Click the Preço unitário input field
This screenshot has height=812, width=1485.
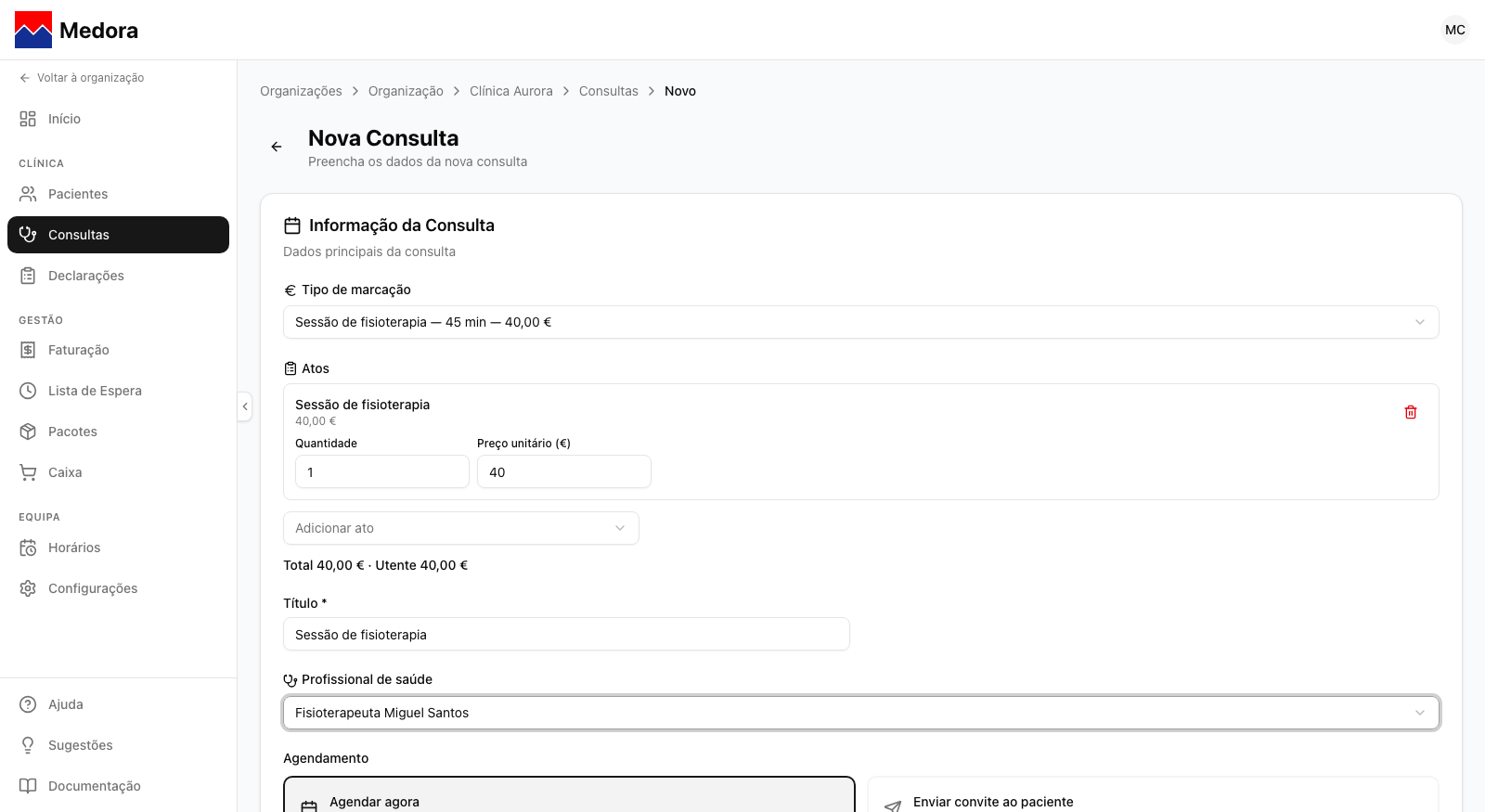coord(564,471)
